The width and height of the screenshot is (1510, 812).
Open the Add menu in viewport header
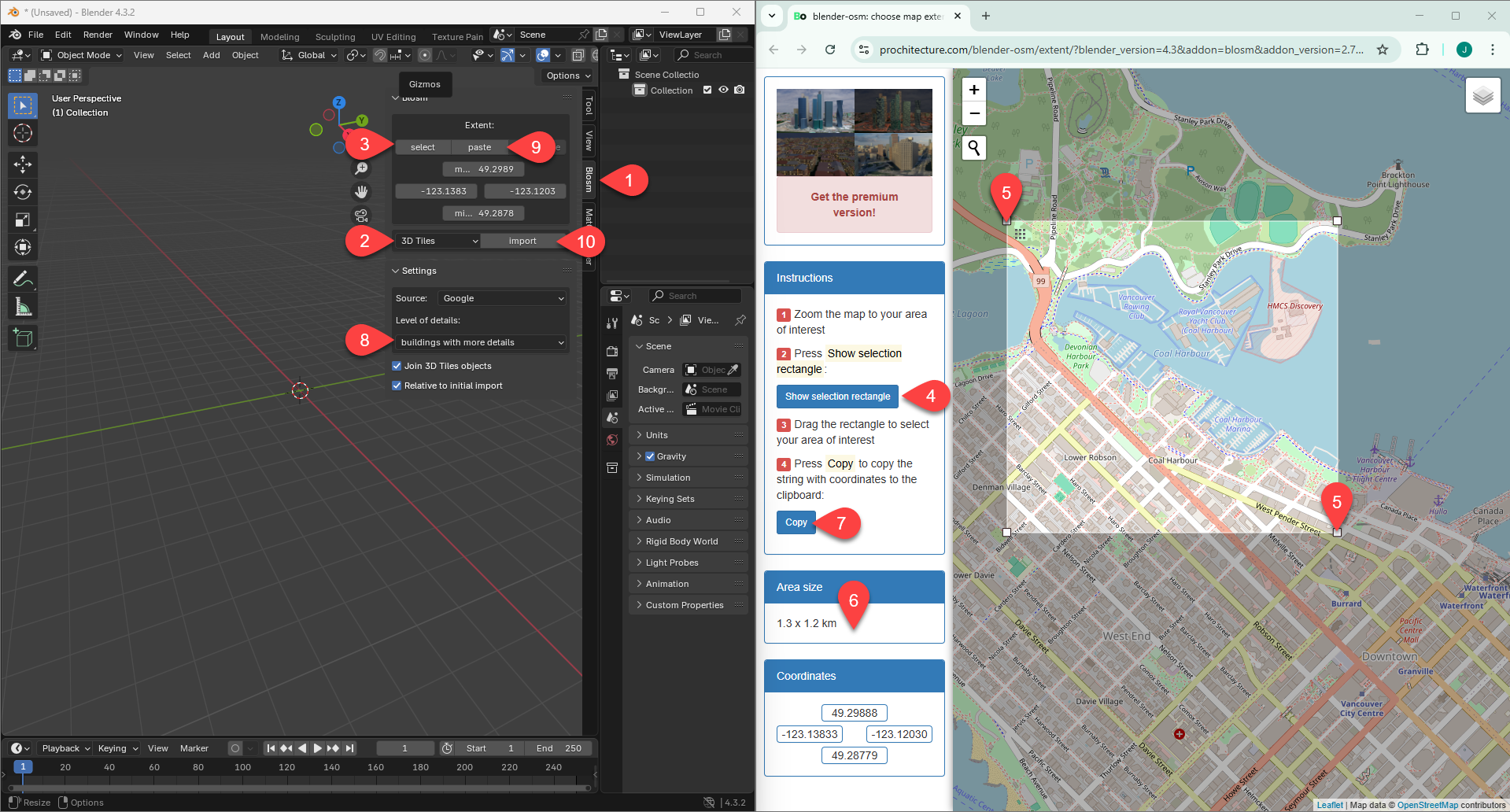point(212,55)
